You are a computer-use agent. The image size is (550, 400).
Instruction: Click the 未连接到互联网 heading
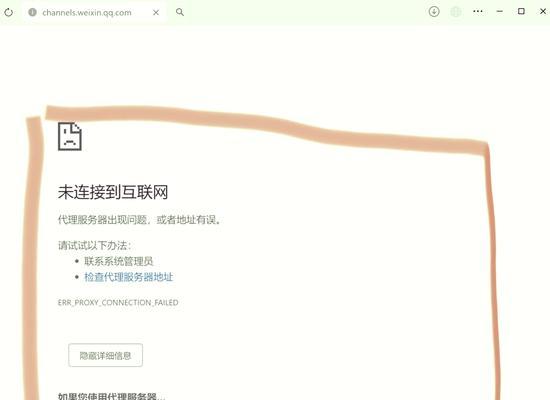[x=113, y=192]
